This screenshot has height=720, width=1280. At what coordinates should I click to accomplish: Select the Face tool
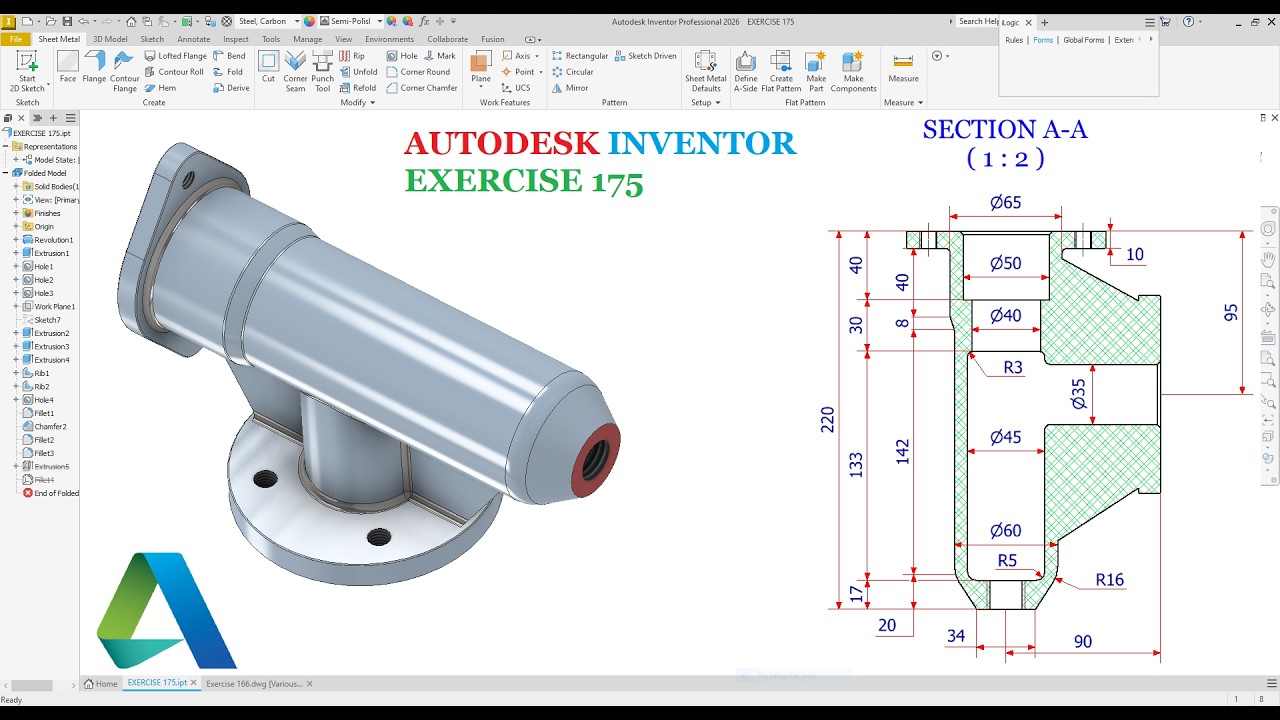pyautogui.click(x=68, y=66)
